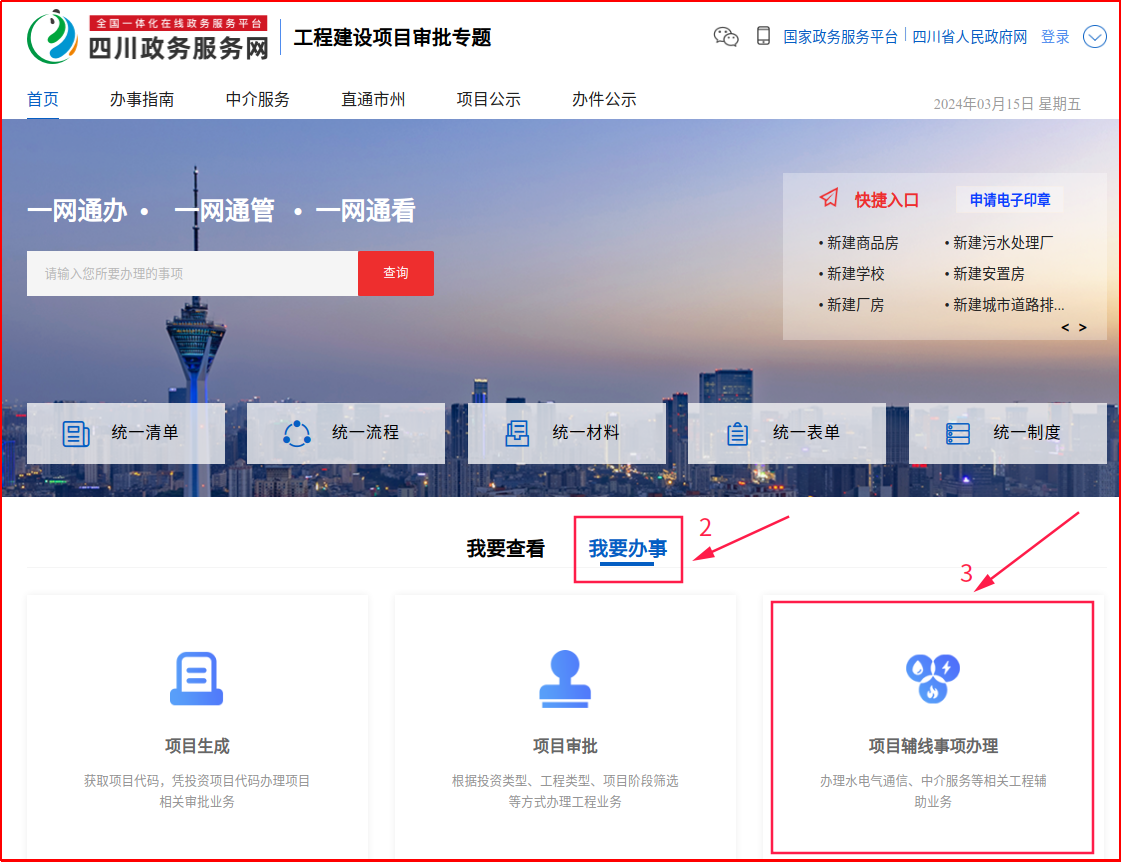The image size is (1121, 863).
Task: Show previous quick-entry items with left arrow
Action: (x=1065, y=327)
